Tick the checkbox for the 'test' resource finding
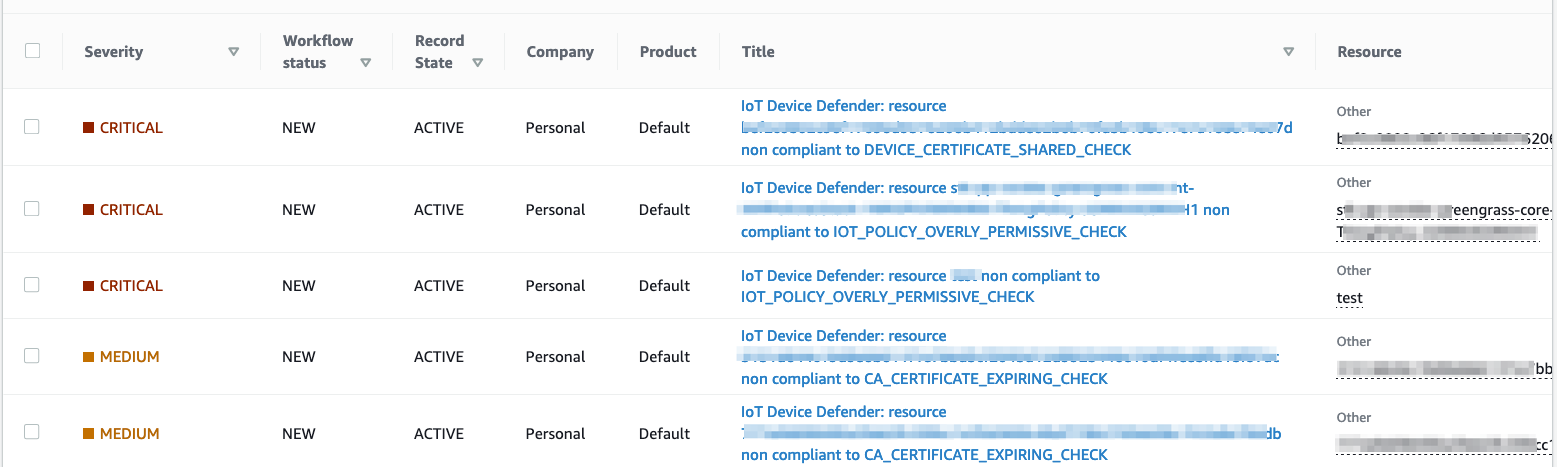1557x467 pixels. coord(32,285)
